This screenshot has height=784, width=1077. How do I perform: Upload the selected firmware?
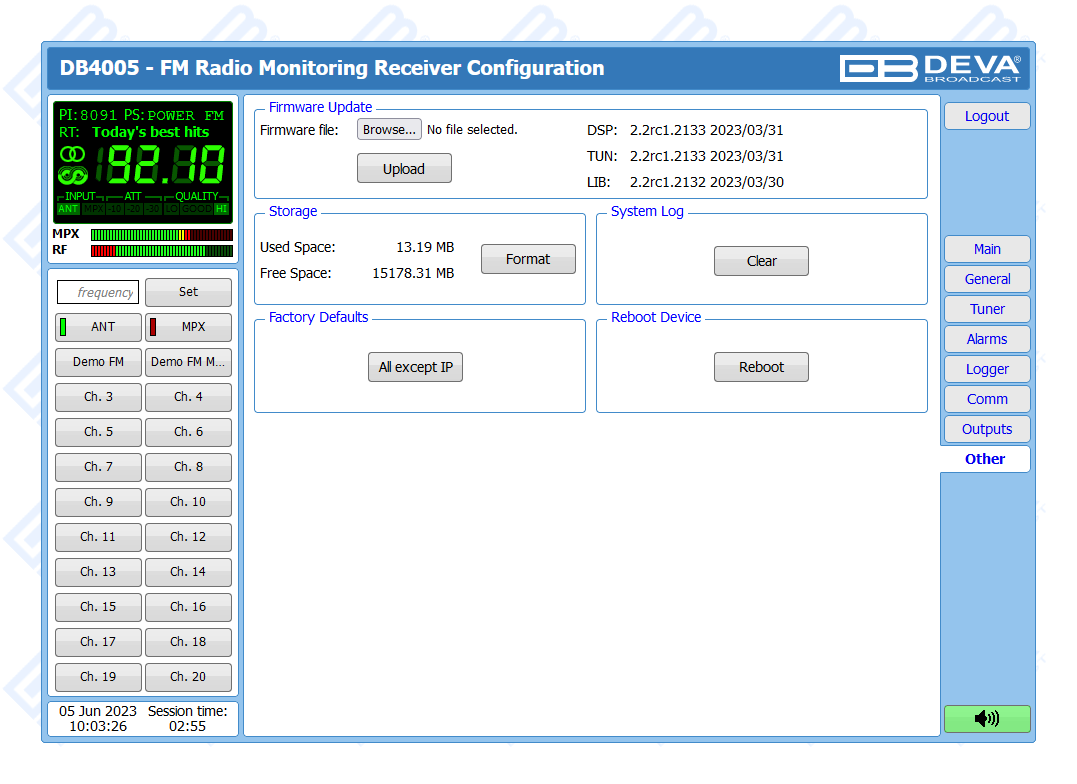click(404, 169)
